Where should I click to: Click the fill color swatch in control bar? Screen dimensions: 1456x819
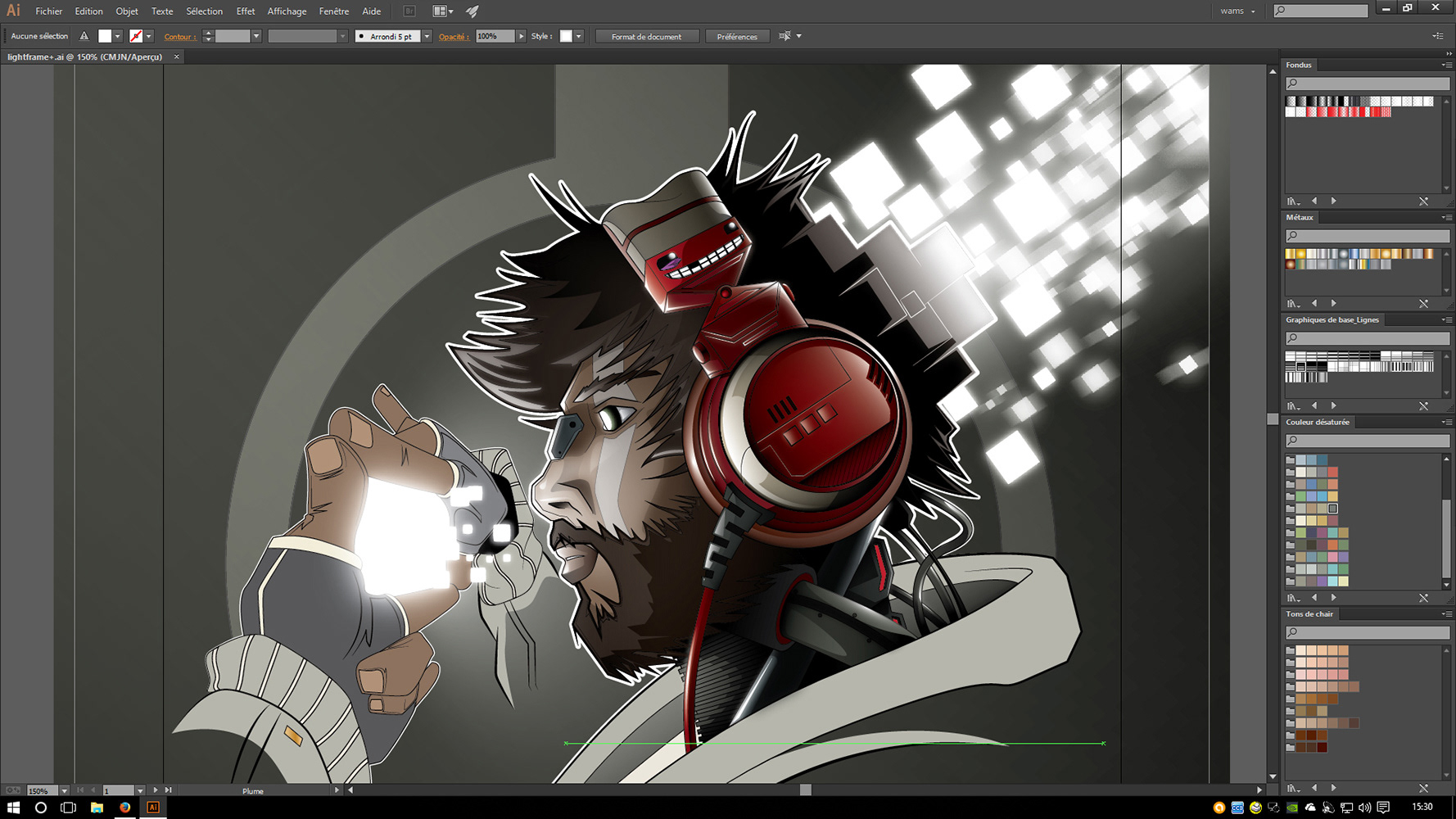point(105,36)
